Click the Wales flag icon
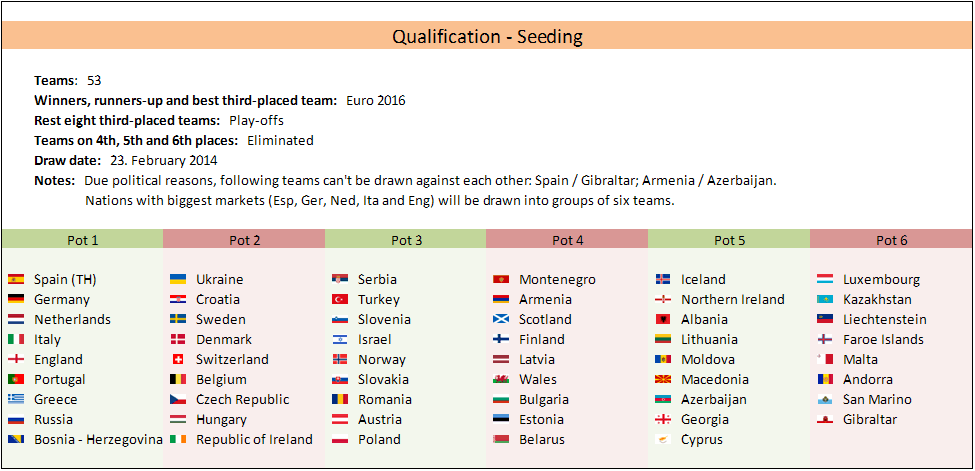 click(502, 380)
